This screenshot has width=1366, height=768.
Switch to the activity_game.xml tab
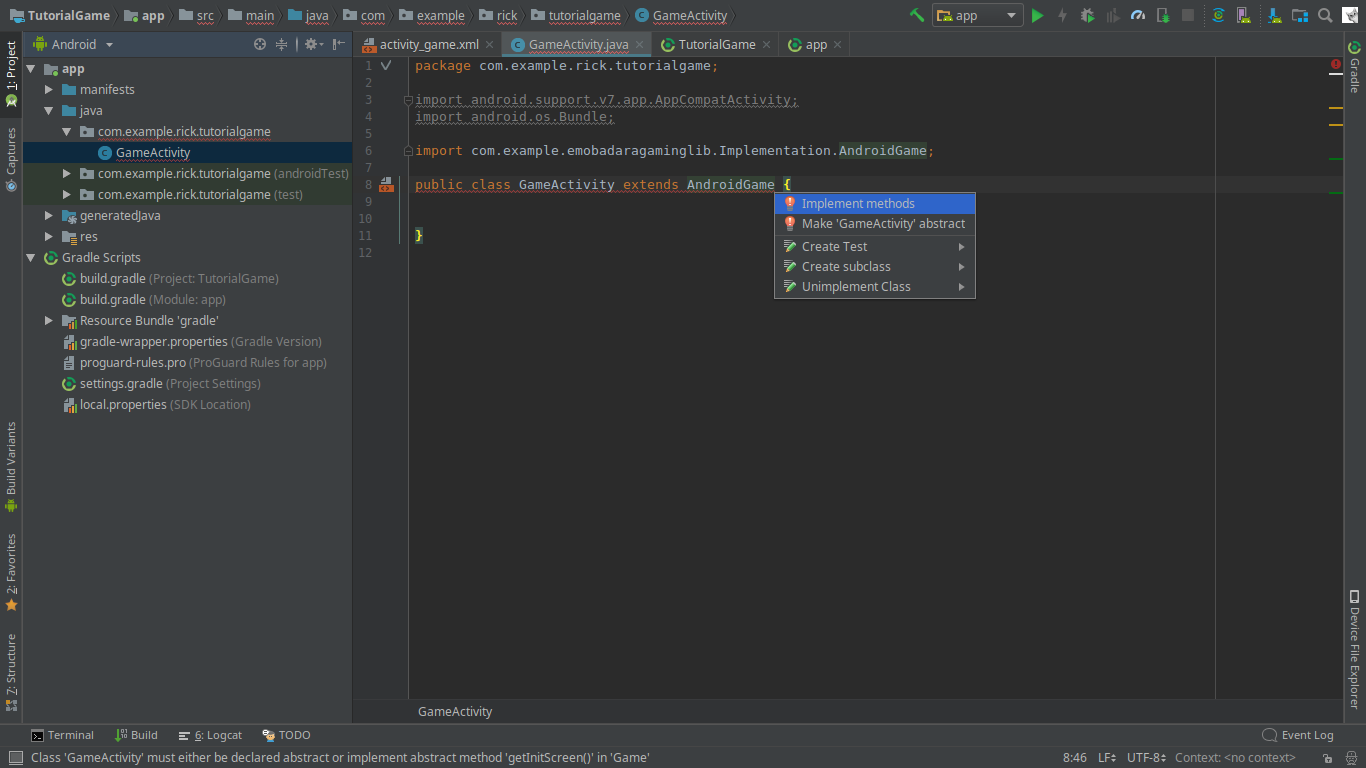(x=428, y=44)
